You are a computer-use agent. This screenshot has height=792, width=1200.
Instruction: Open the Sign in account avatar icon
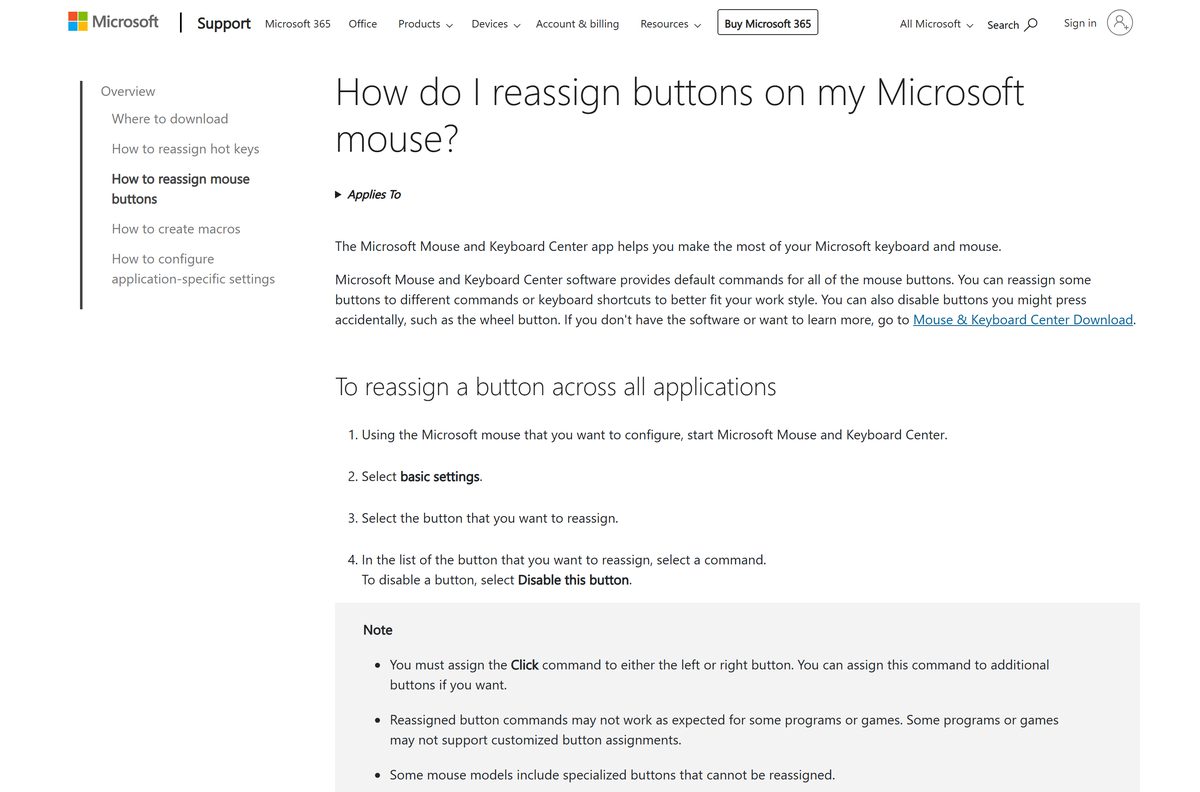click(x=1120, y=23)
